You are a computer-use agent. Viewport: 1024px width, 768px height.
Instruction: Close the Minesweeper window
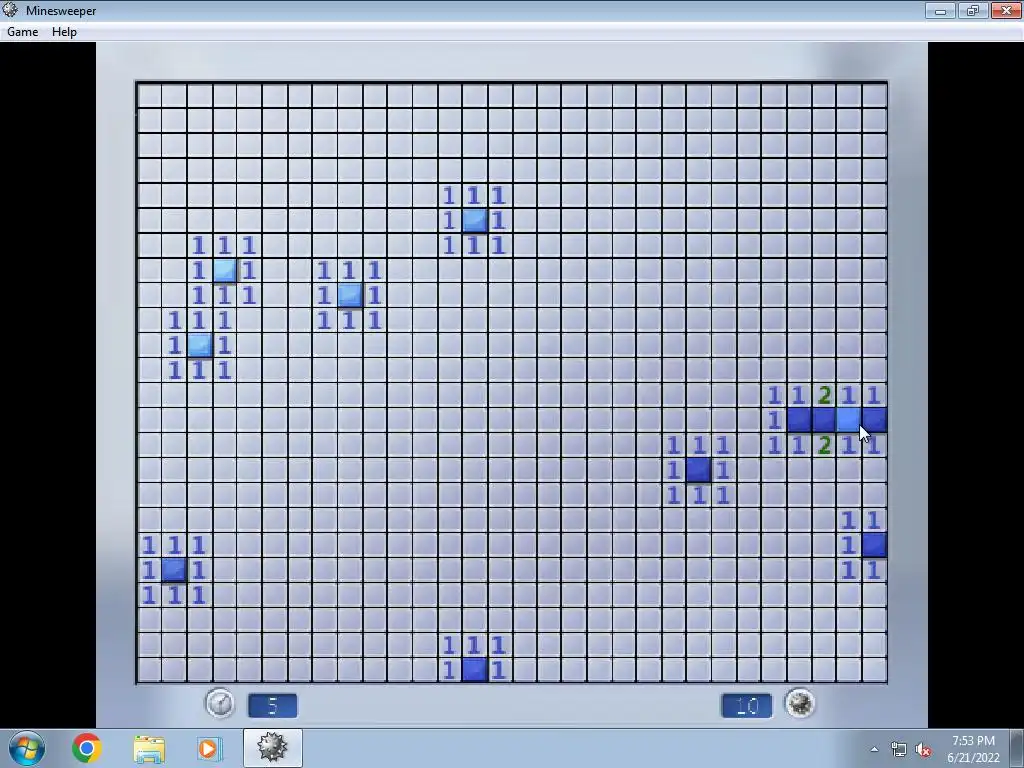pos(1006,10)
